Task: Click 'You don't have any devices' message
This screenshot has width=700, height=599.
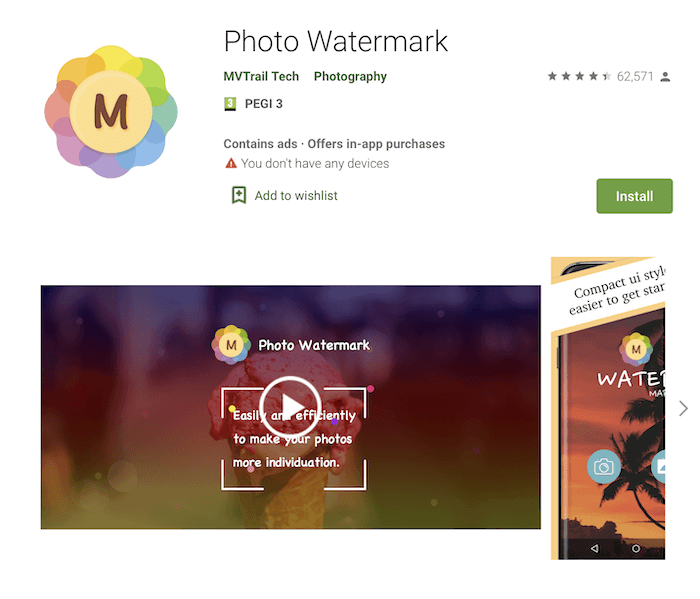Action: tap(315, 163)
